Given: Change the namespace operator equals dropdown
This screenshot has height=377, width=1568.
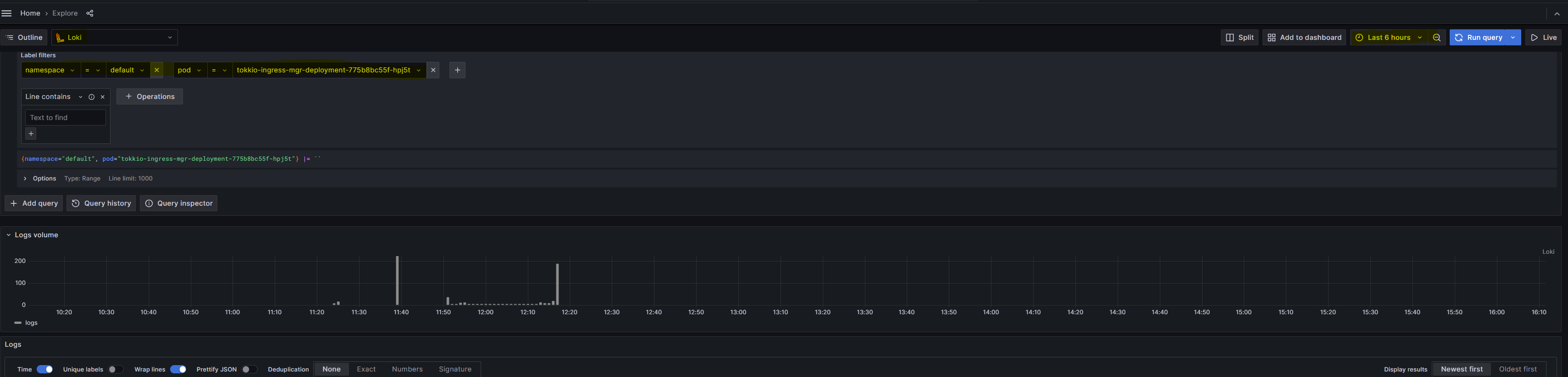Looking at the screenshot, I should (x=93, y=71).
